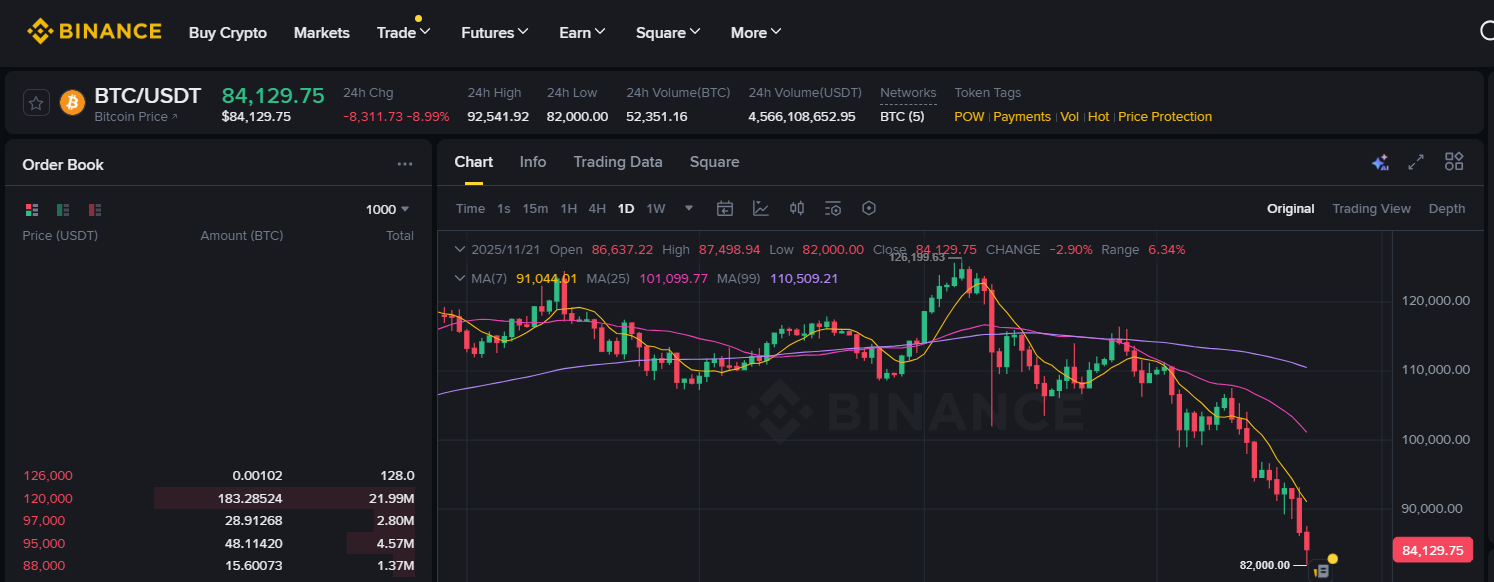
Task: Open the 1000 order book depth dropdown
Action: point(389,209)
